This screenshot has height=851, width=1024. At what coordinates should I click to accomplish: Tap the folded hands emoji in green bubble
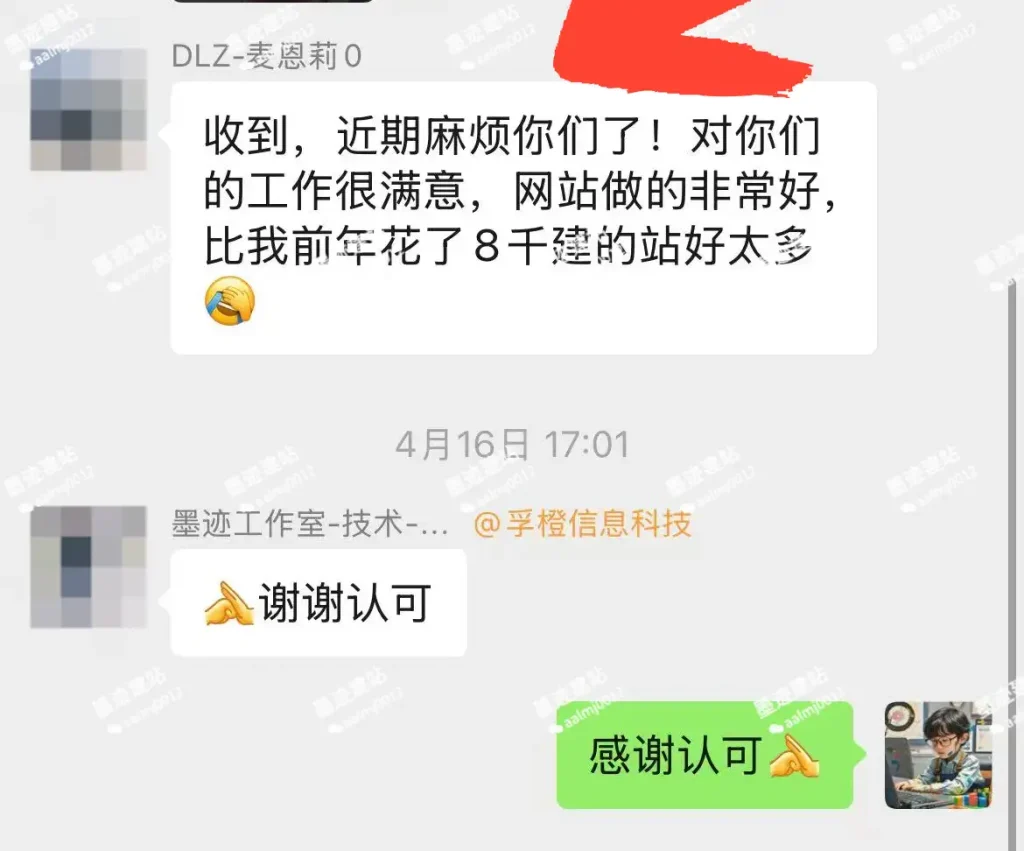793,756
